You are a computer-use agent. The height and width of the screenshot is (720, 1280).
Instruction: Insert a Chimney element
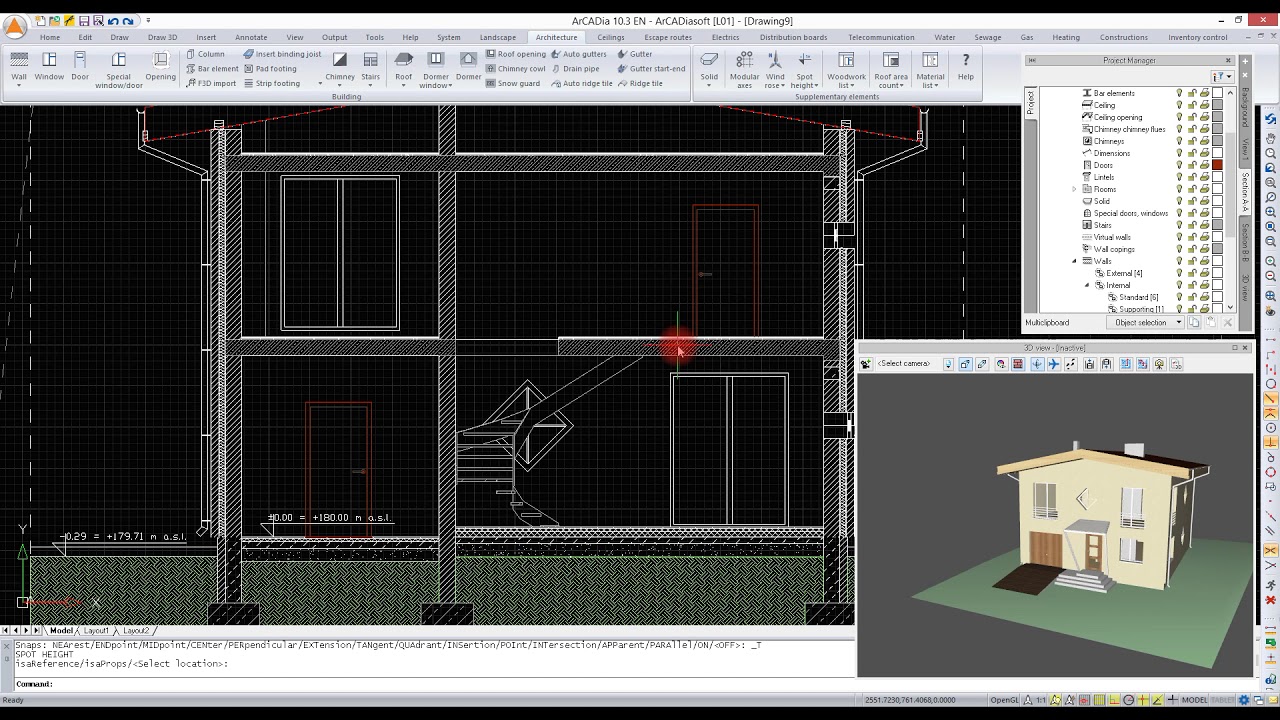point(340,68)
